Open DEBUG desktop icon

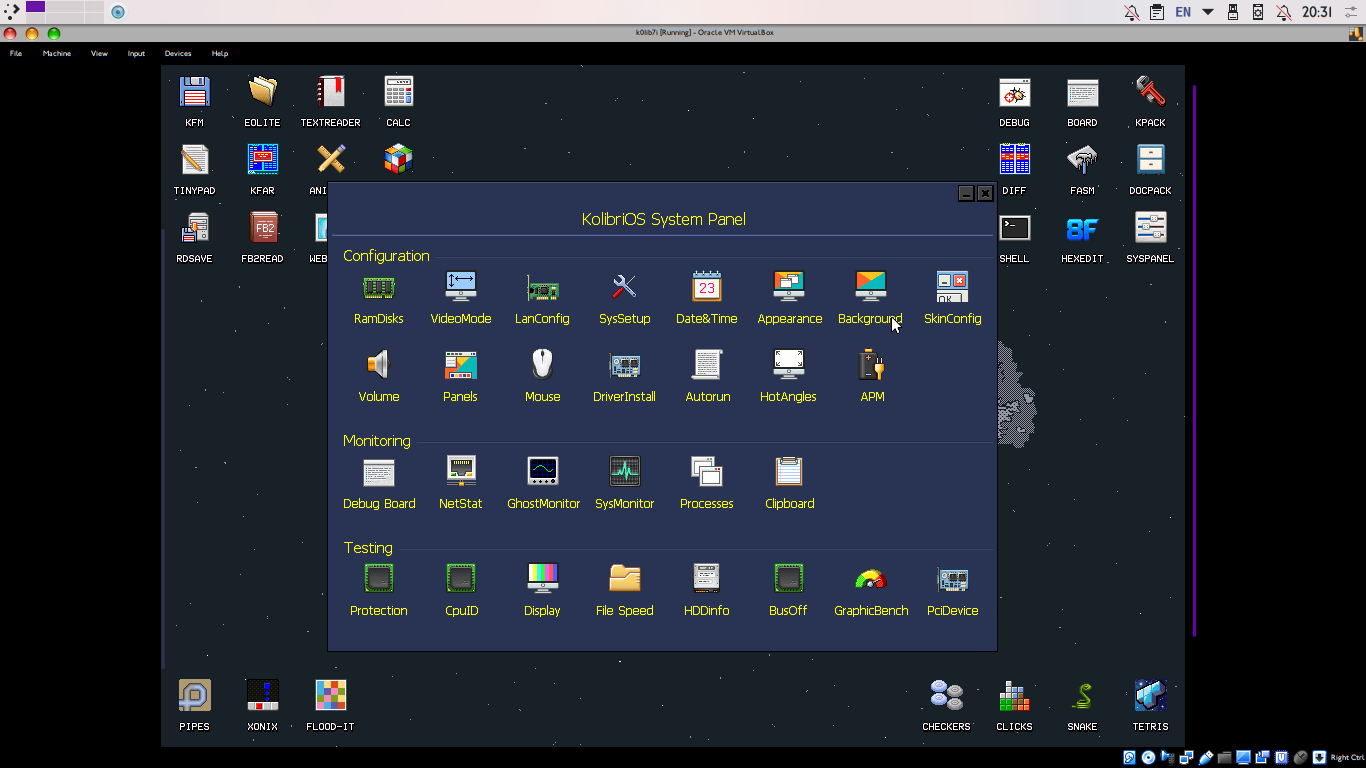click(1014, 92)
